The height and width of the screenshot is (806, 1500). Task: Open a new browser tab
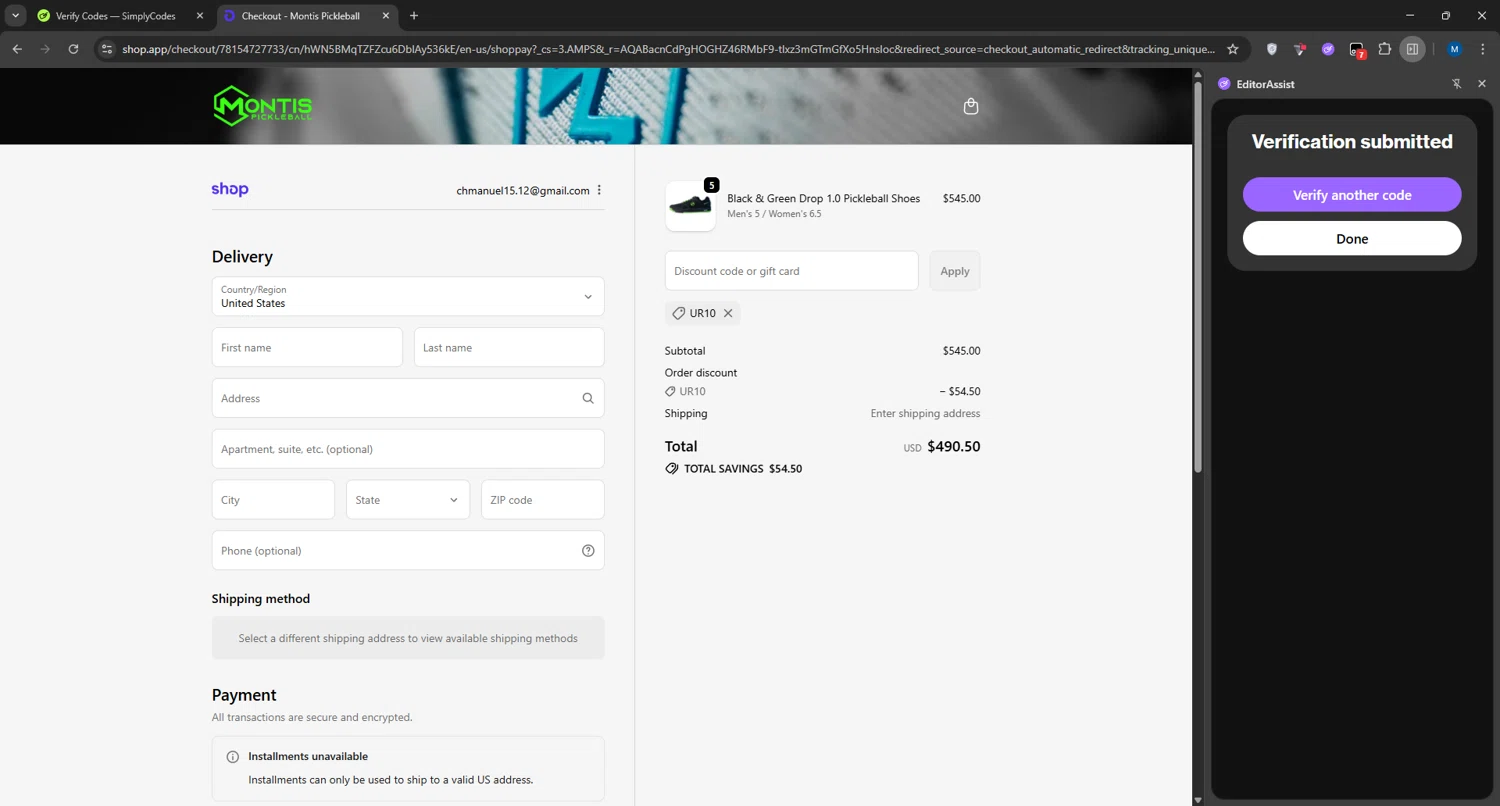[414, 16]
